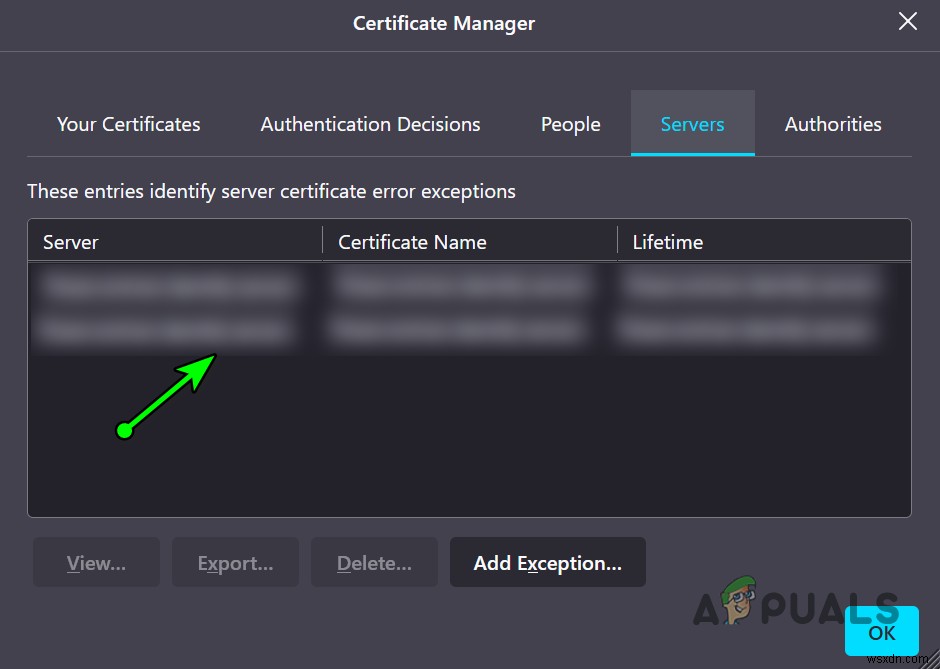This screenshot has width=940, height=669.
Task: Switch to the Your Certificates tab
Action: click(128, 124)
